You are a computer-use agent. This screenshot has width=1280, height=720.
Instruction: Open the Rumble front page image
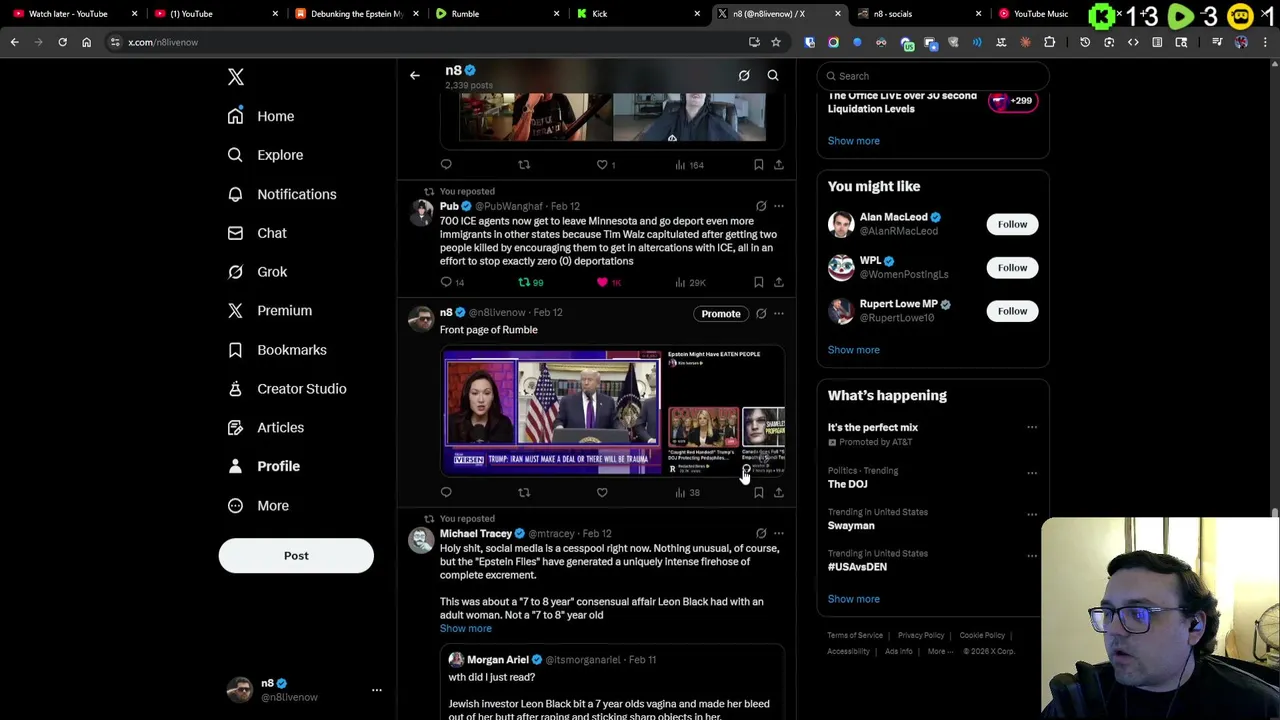(612, 411)
